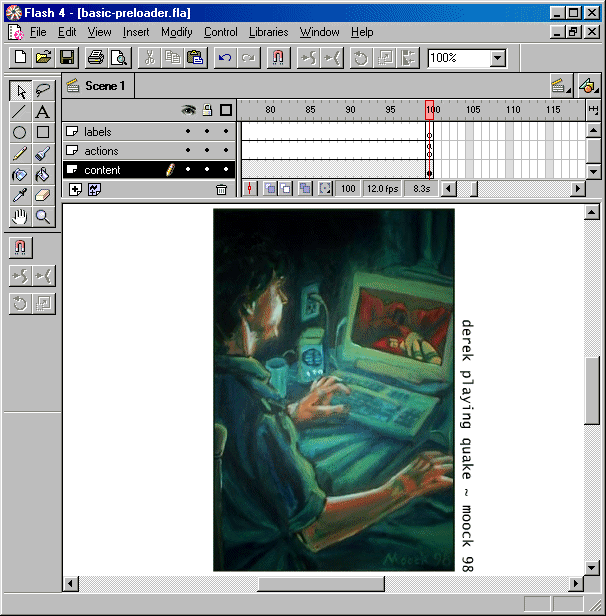
Task: Click the Save toolbar icon
Action: 67,58
